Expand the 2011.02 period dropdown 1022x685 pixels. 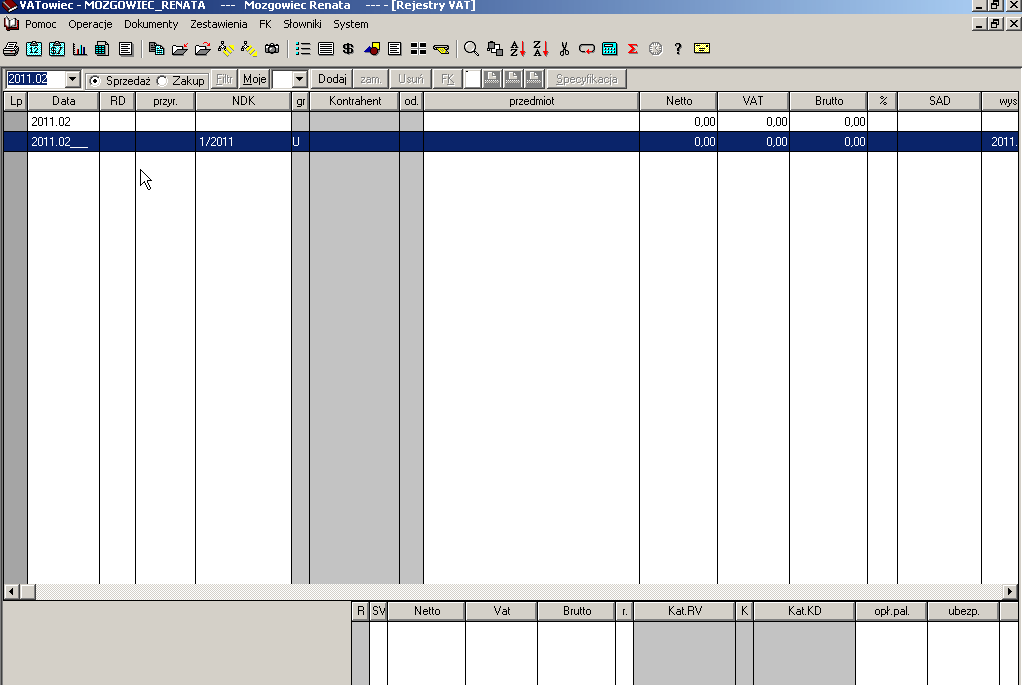72,79
